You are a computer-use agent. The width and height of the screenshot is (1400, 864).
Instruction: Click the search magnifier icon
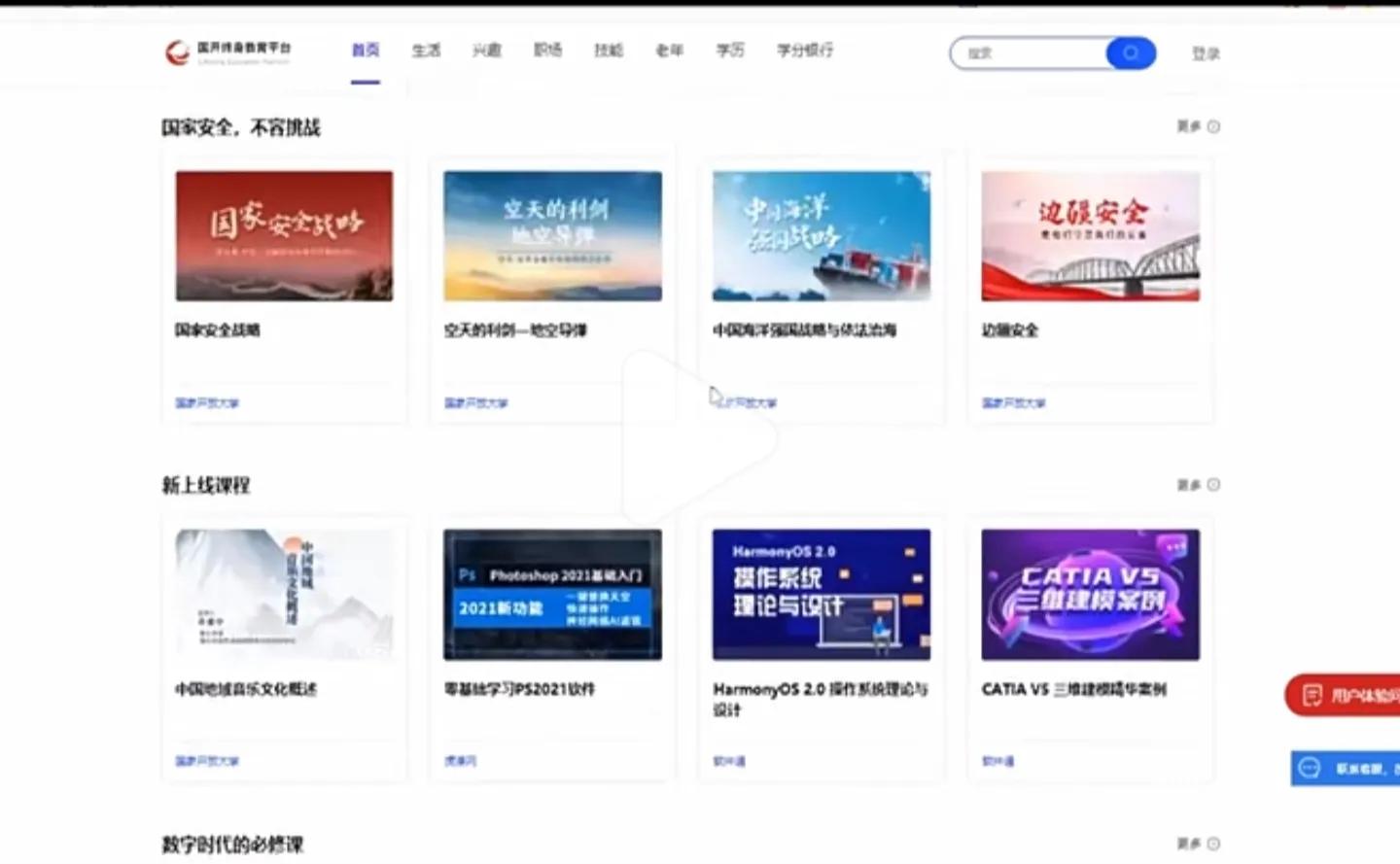pos(1129,53)
